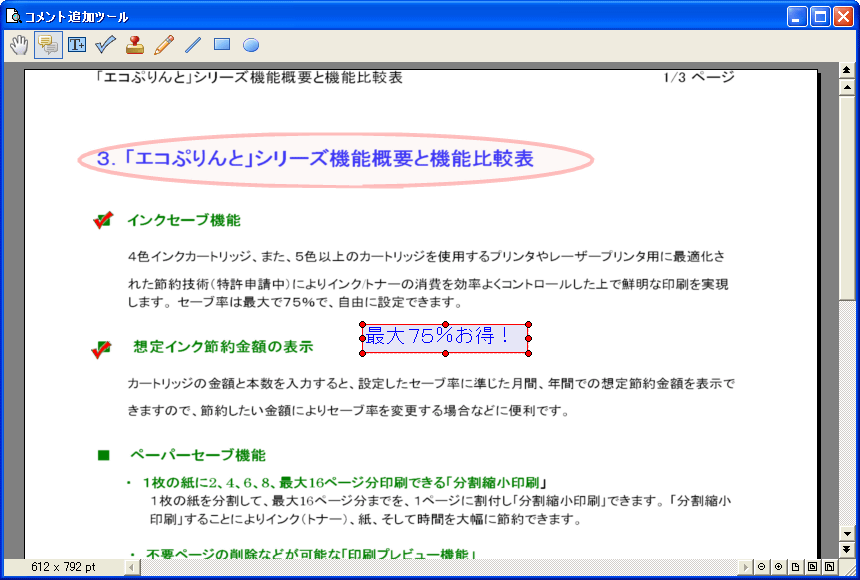Click the zoom in button in status bar
Image resolution: width=860 pixels, height=580 pixels.
[x=778, y=567]
